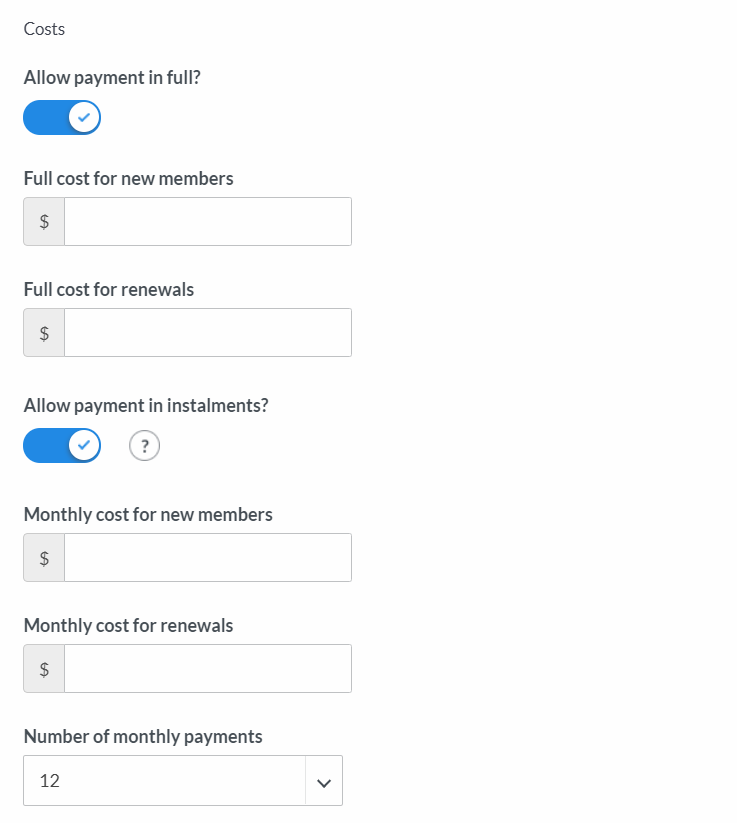Image resolution: width=737 pixels, height=823 pixels.
Task: Click dollar sign beside Monthly cost for renewals
Action: (x=44, y=669)
